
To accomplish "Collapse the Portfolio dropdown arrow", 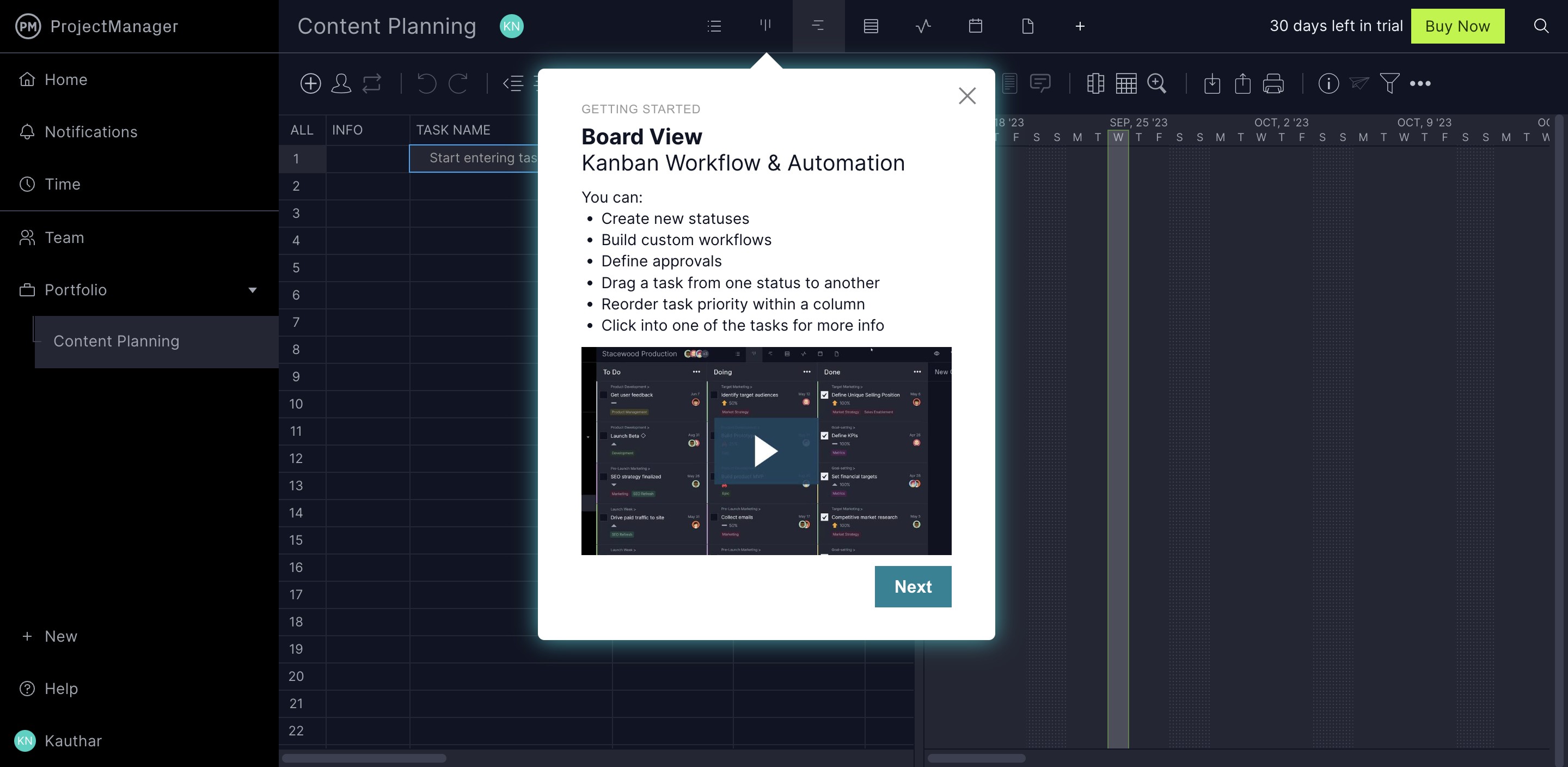I will click(253, 290).
